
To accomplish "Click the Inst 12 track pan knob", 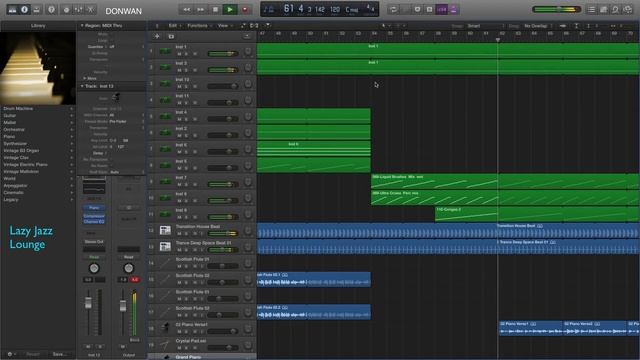I will coord(248,84).
